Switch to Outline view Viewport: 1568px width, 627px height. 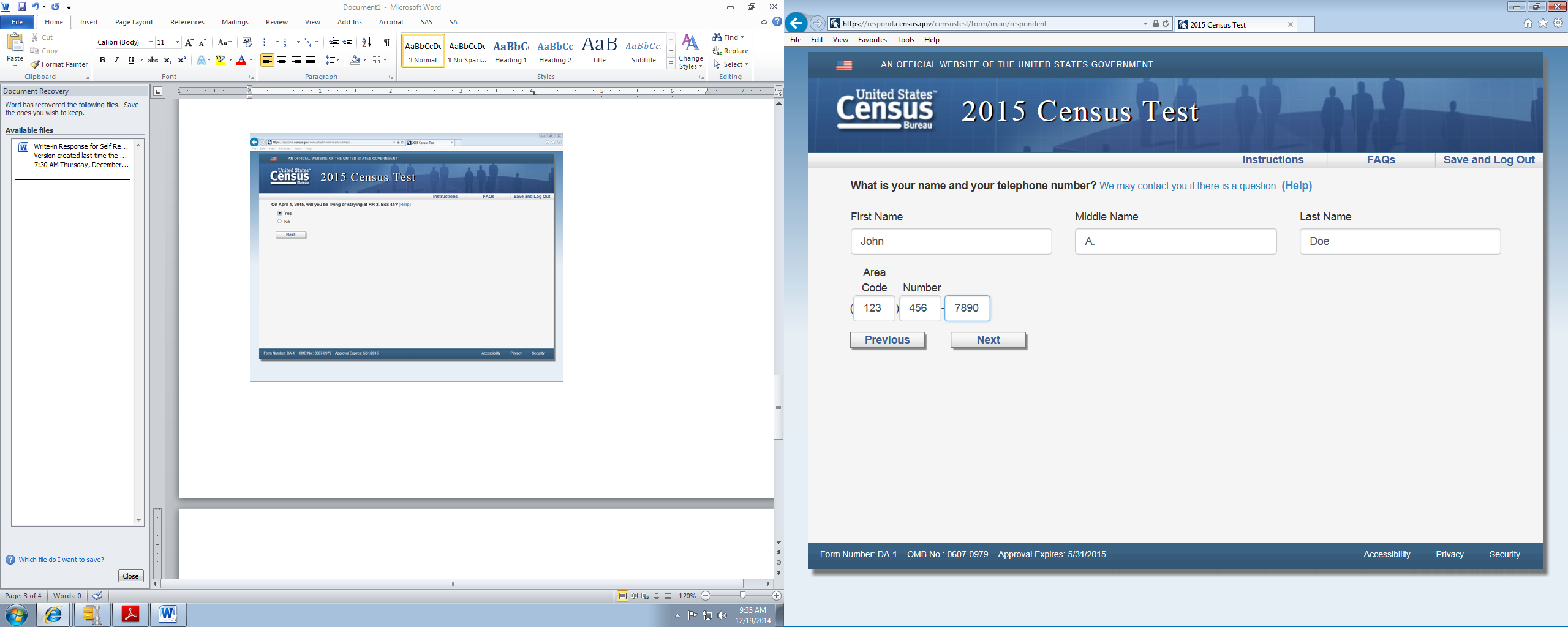[x=656, y=596]
